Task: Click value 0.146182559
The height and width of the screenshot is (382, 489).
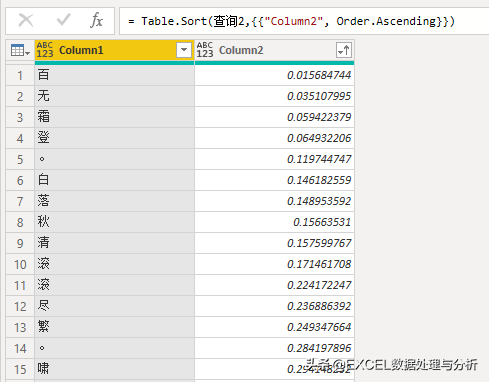Action: point(319,180)
